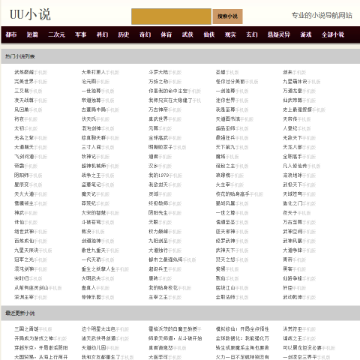Open the novel 天道图书馆
This screenshot has width=360, height=360.
click(x=228, y=119)
